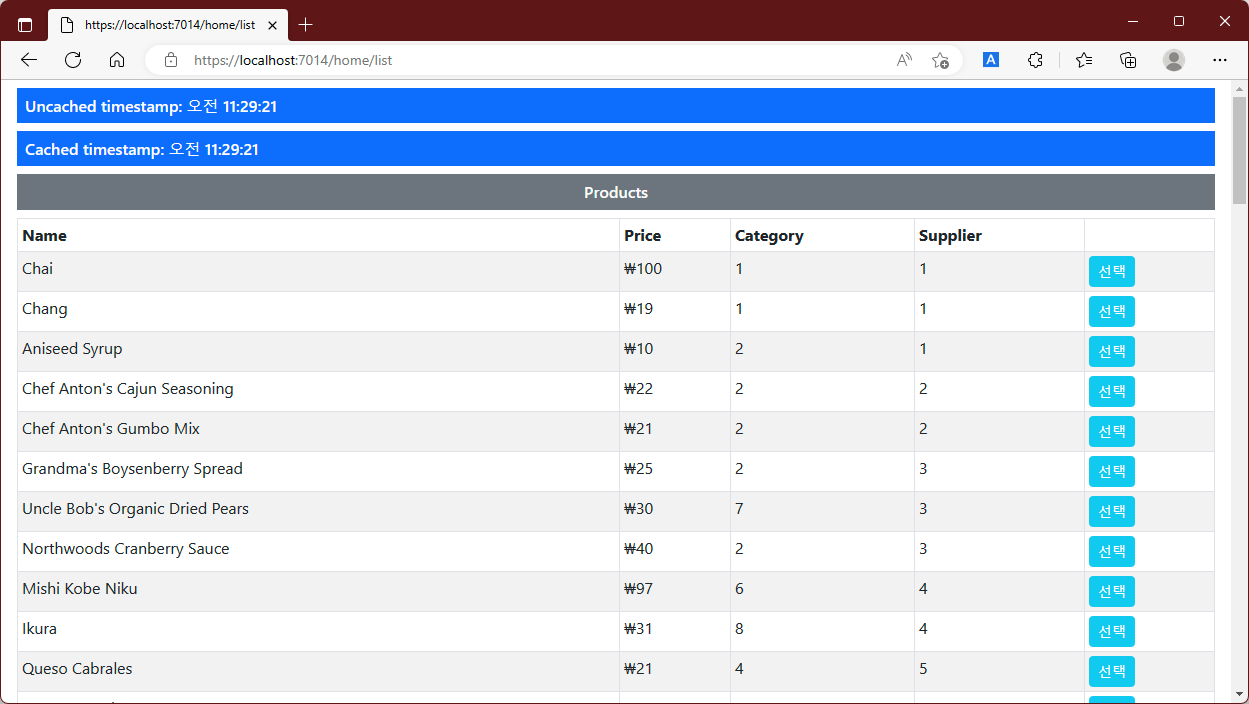
Task: Click Uncle Bob's Organic Dried Pears name
Action: 135,509
